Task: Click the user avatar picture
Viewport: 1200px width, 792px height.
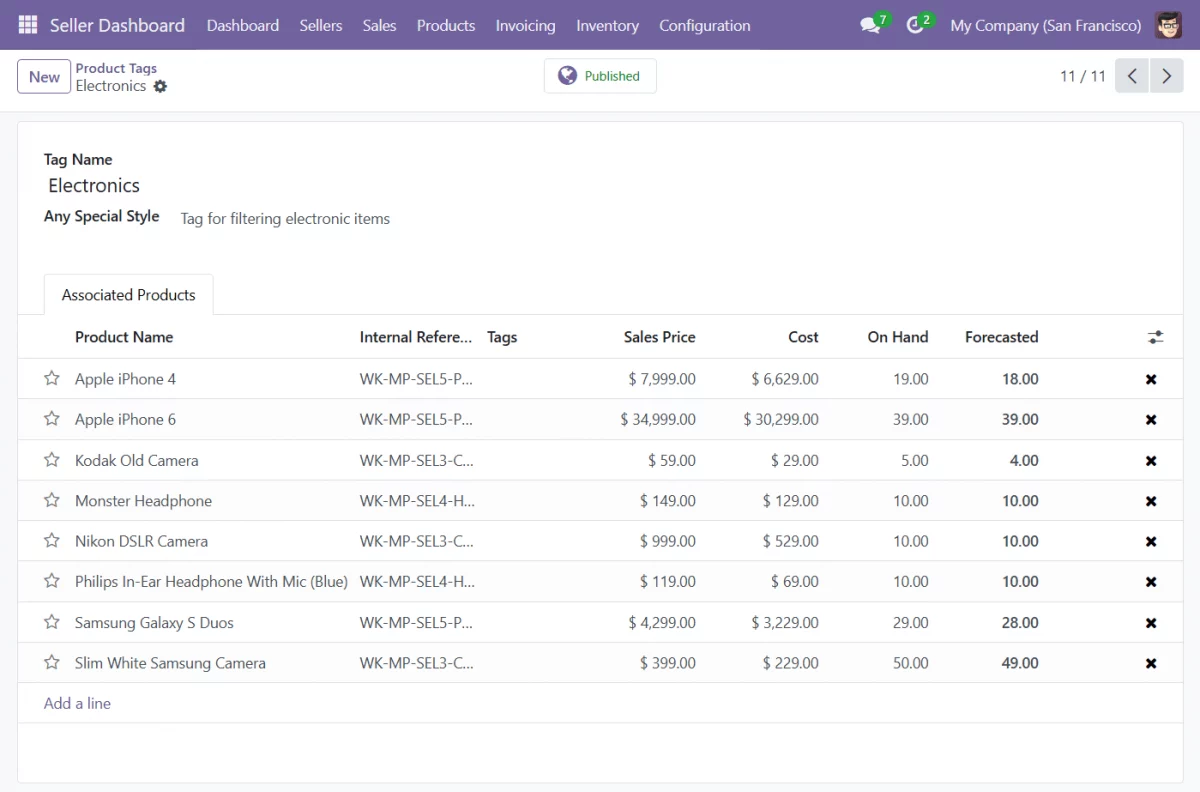Action: coord(1168,25)
